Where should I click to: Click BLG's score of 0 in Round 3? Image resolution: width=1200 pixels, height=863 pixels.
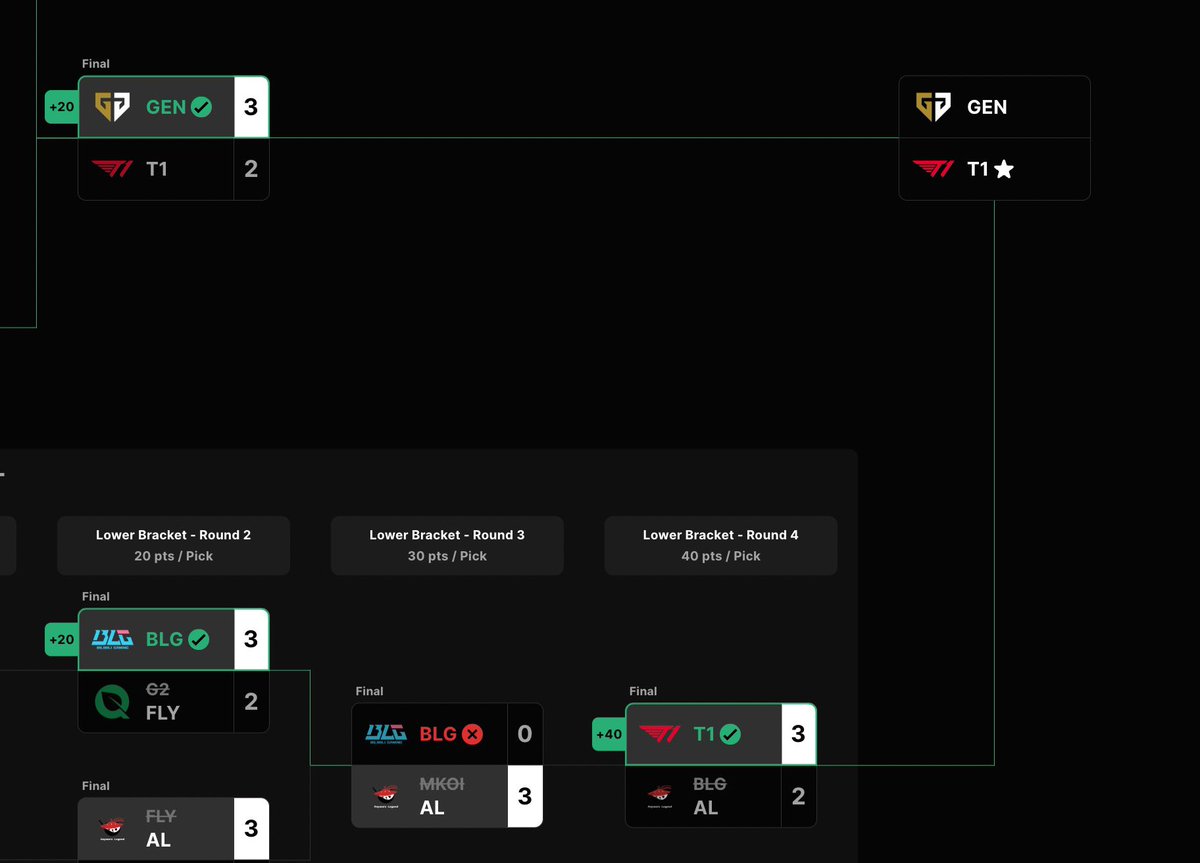[525, 734]
